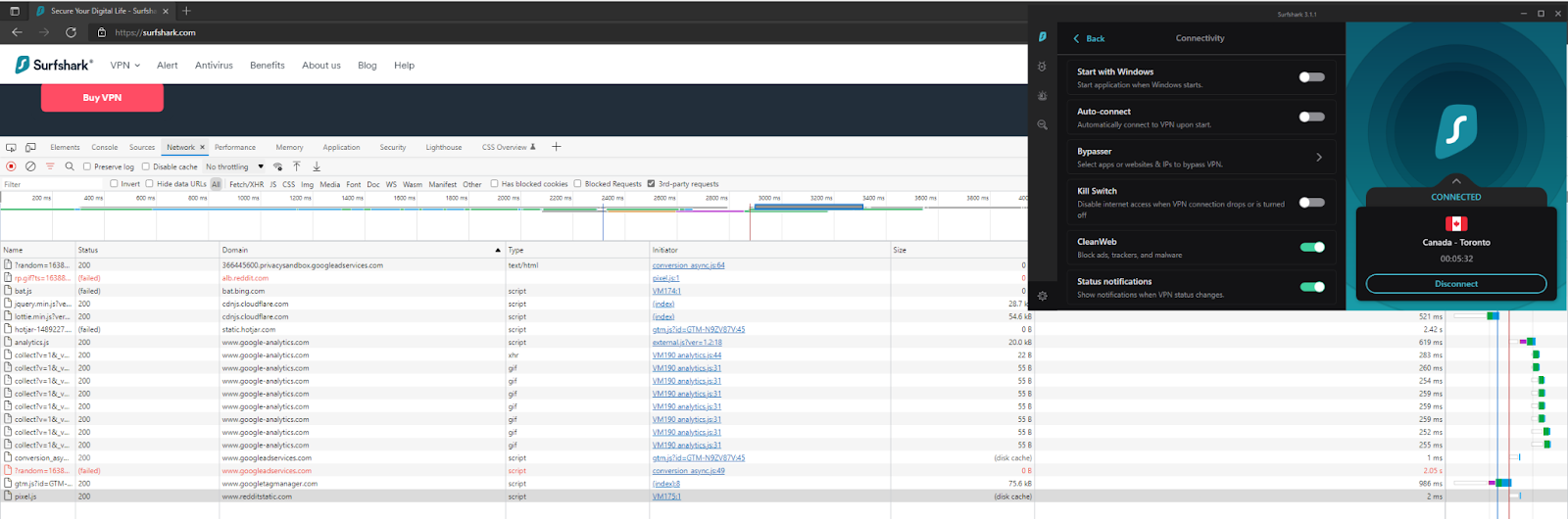Click the Canada flag in the connection card
This screenshot has width=1568, height=519.
point(1456,223)
